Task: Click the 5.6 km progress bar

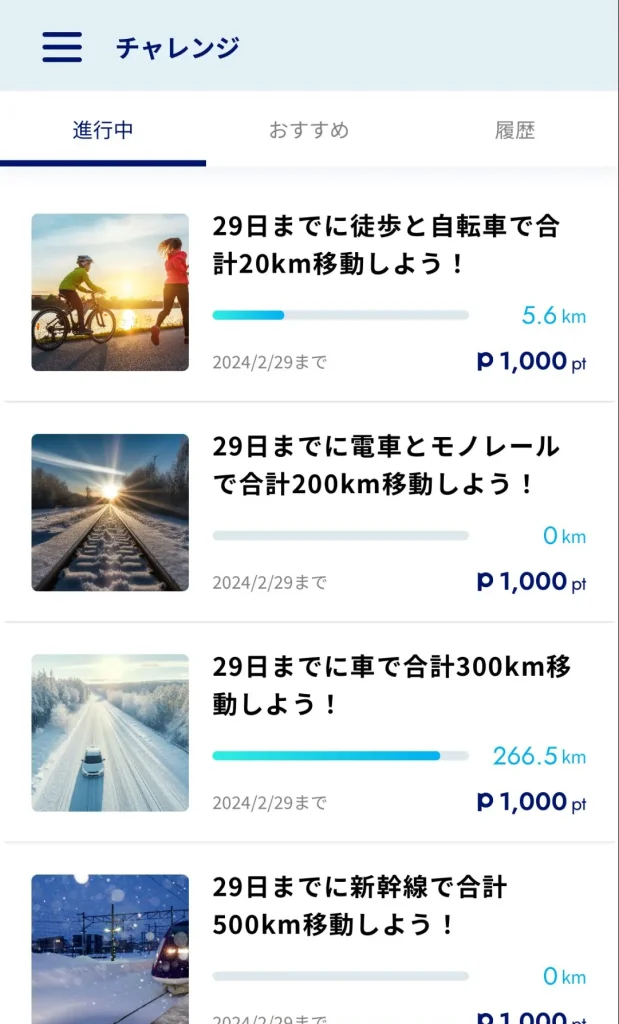Action: 340,315
